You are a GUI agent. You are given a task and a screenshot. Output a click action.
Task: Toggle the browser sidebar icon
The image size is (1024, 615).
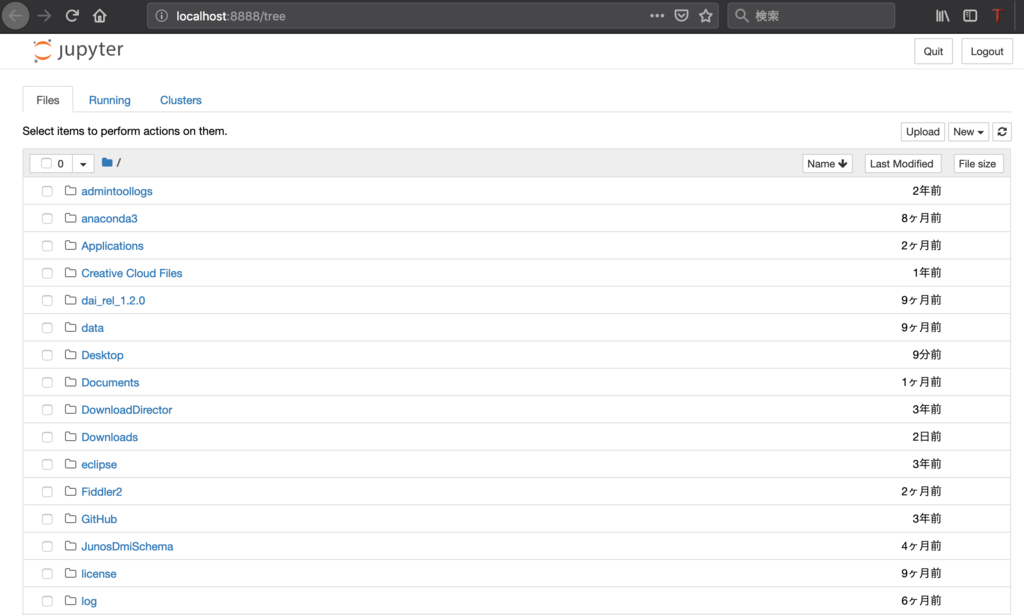[970, 16]
